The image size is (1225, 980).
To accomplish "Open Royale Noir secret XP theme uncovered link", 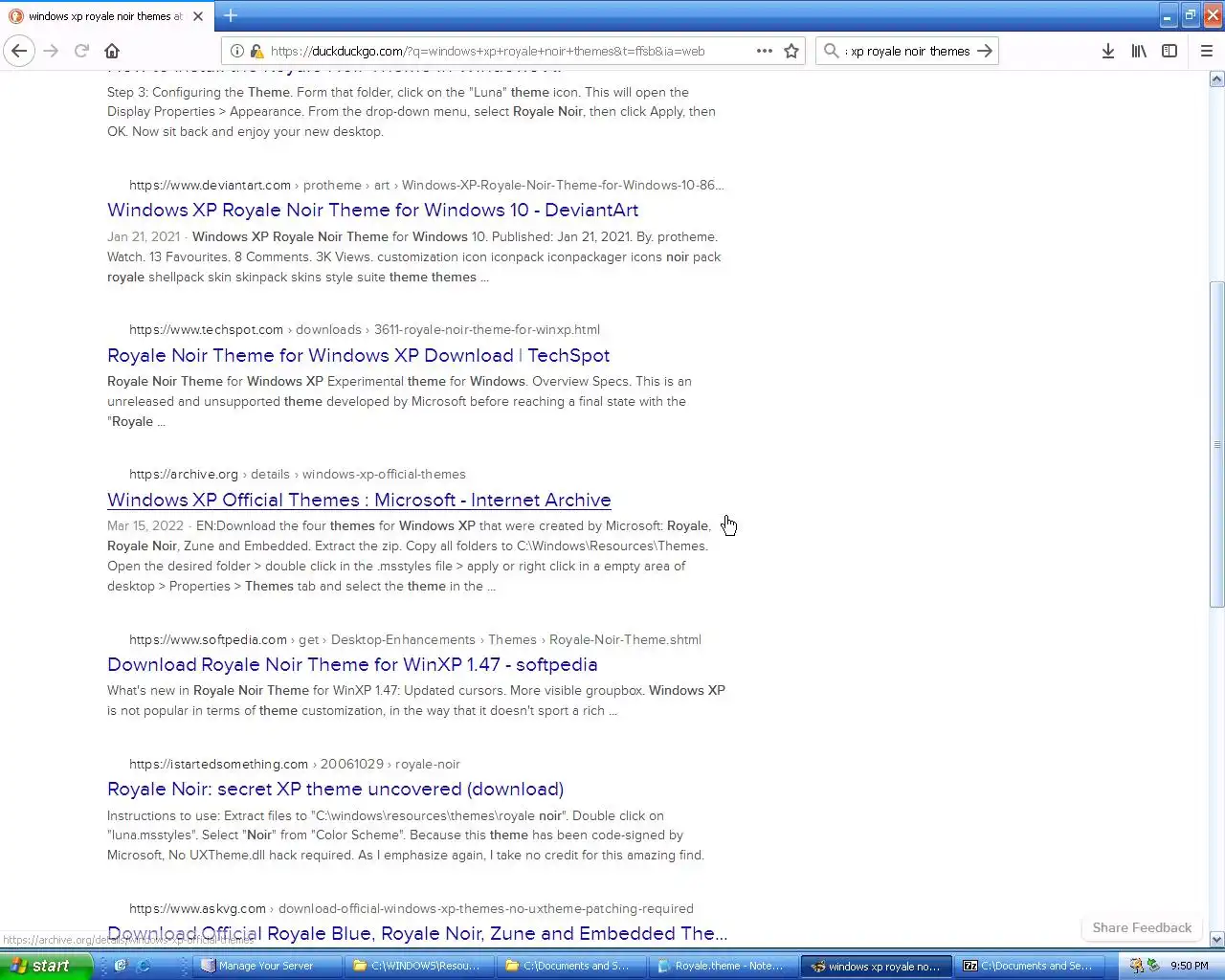I will 335,789.
